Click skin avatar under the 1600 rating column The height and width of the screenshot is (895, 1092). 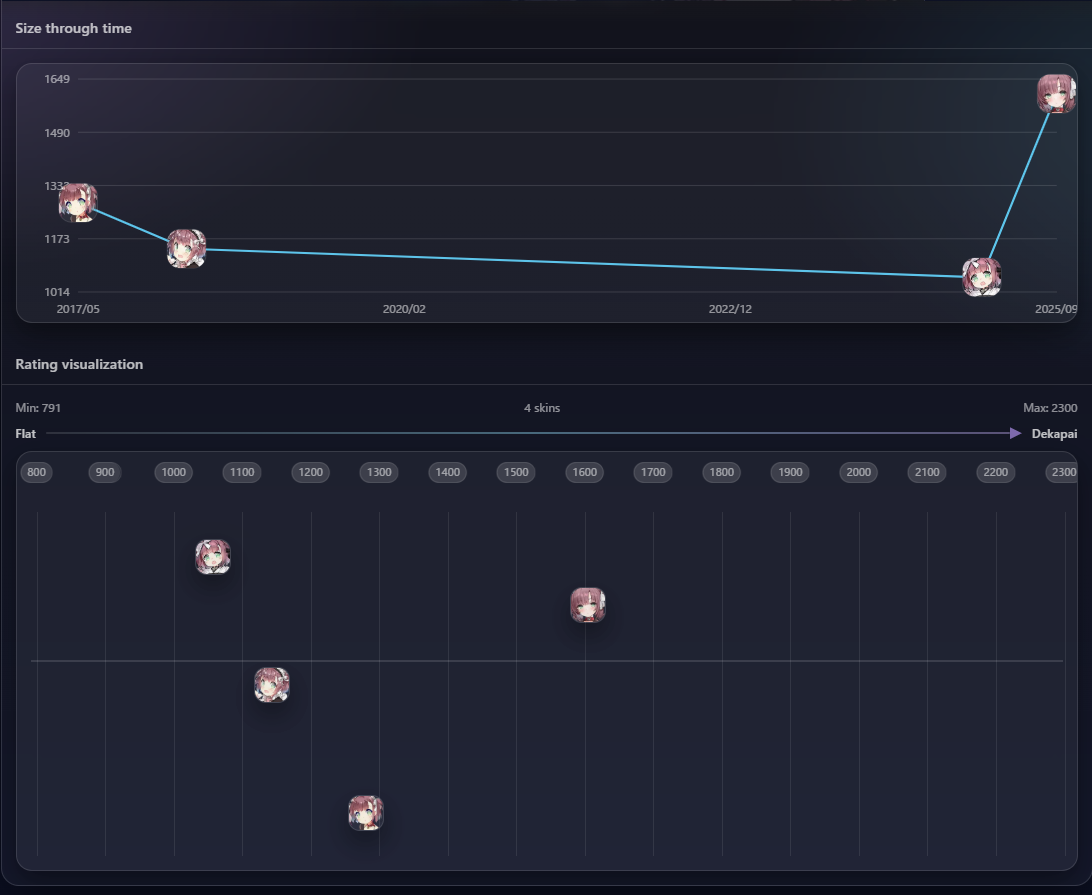click(x=588, y=605)
